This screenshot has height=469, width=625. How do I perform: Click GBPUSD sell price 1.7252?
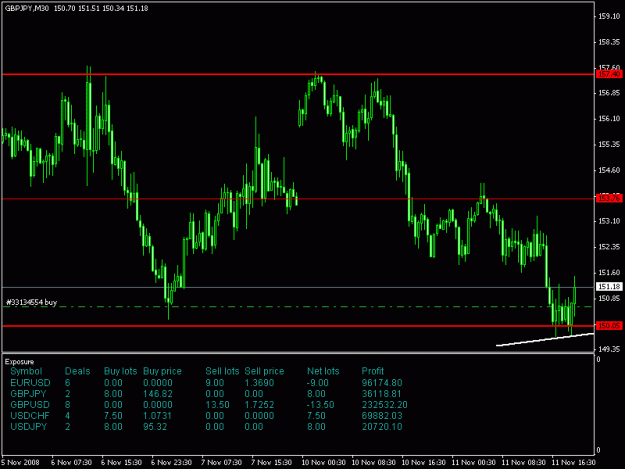[259, 405]
